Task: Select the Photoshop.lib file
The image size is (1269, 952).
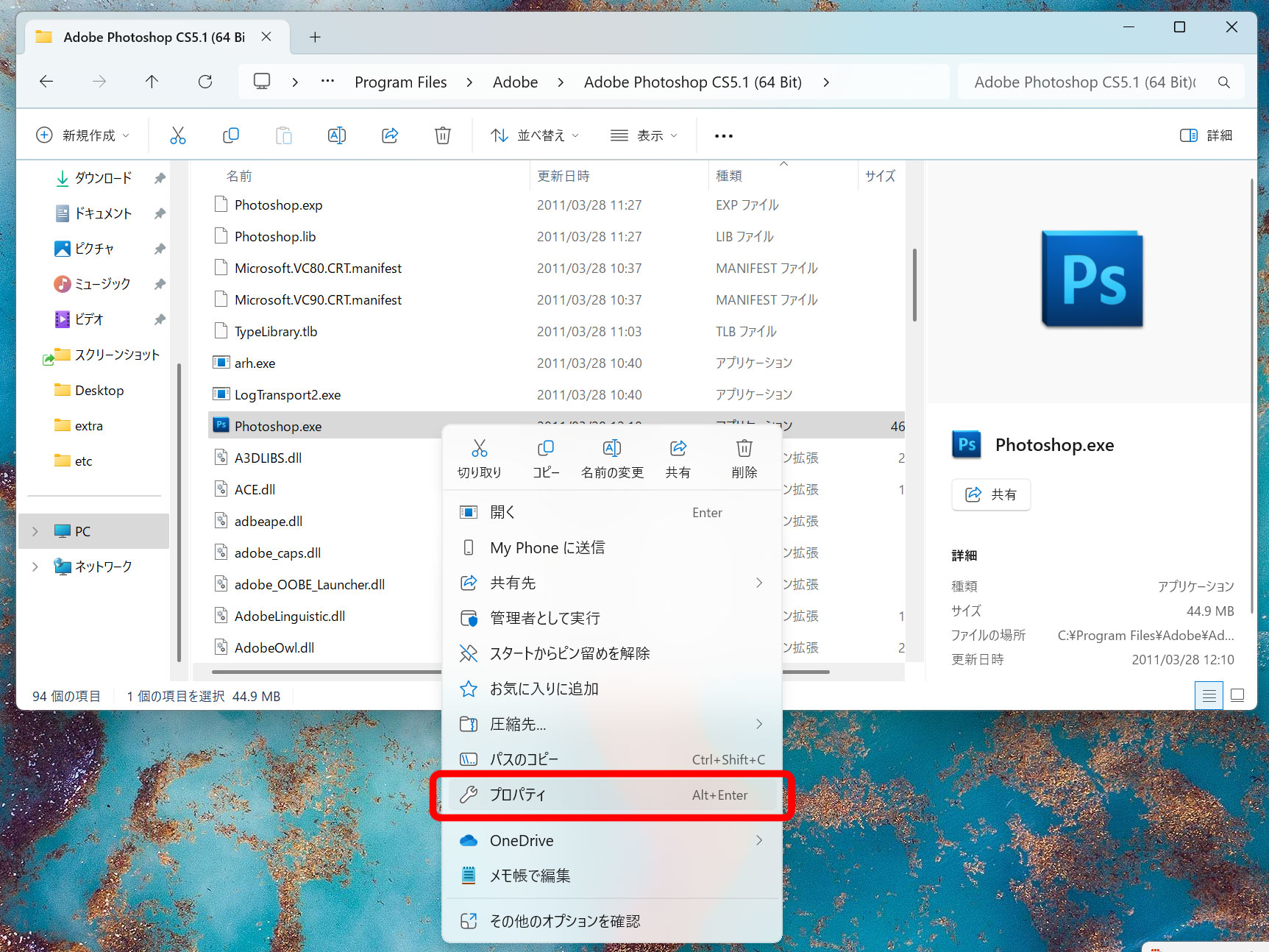Action: tap(275, 236)
